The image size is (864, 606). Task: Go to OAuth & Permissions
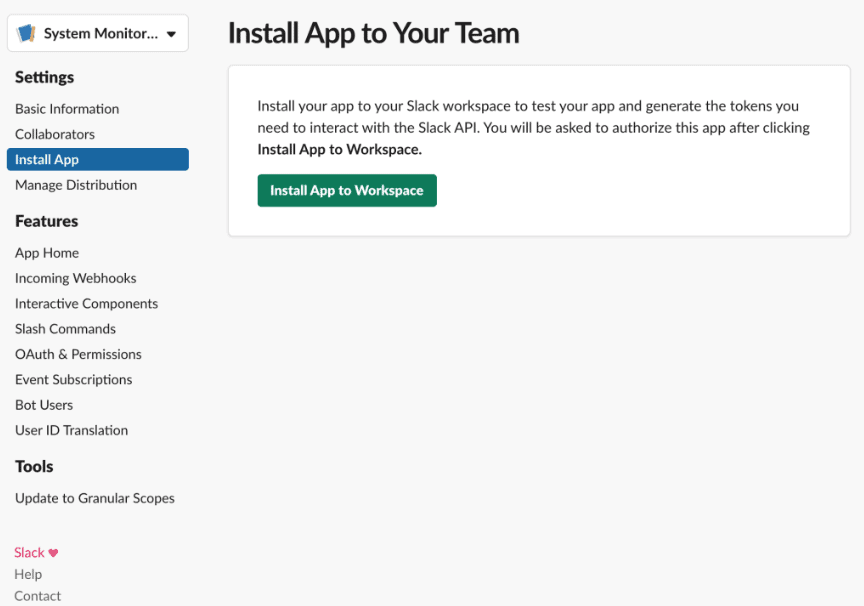(78, 354)
